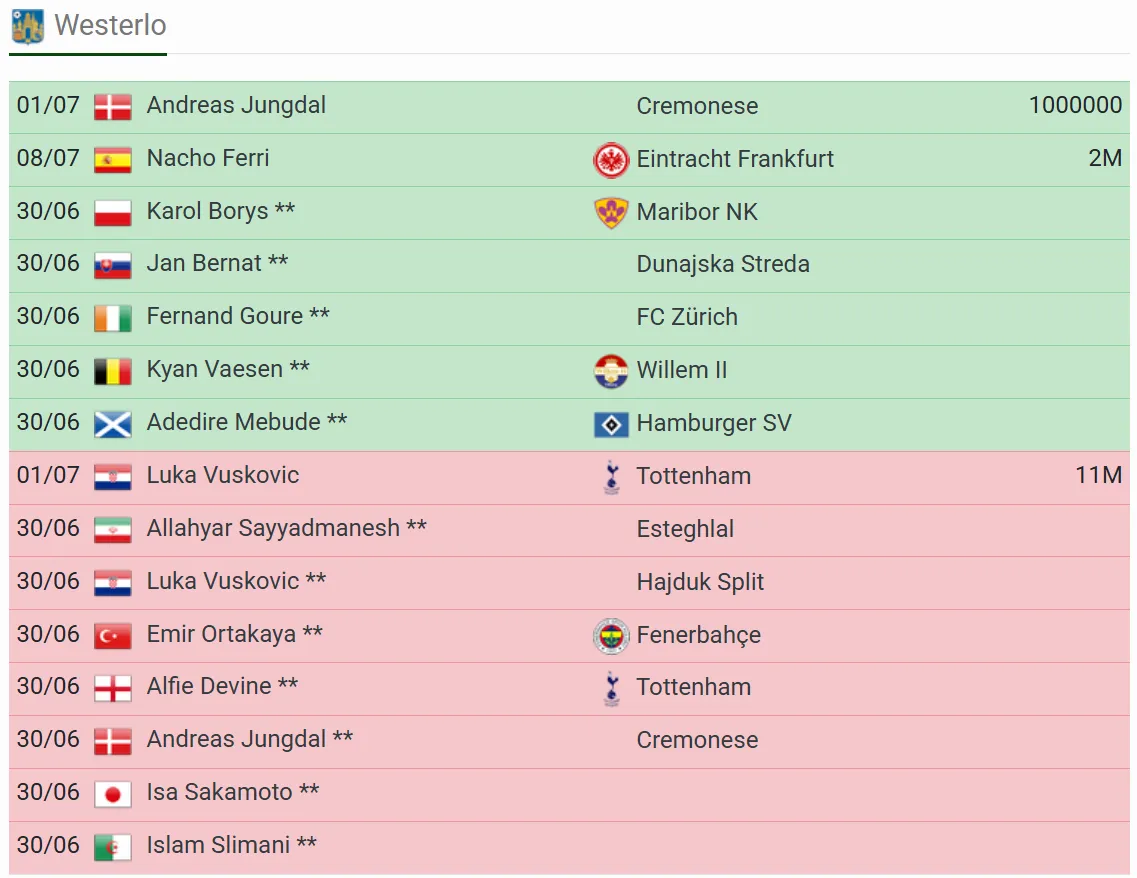Open the Dunajska Streda club link

pyautogui.click(x=723, y=265)
